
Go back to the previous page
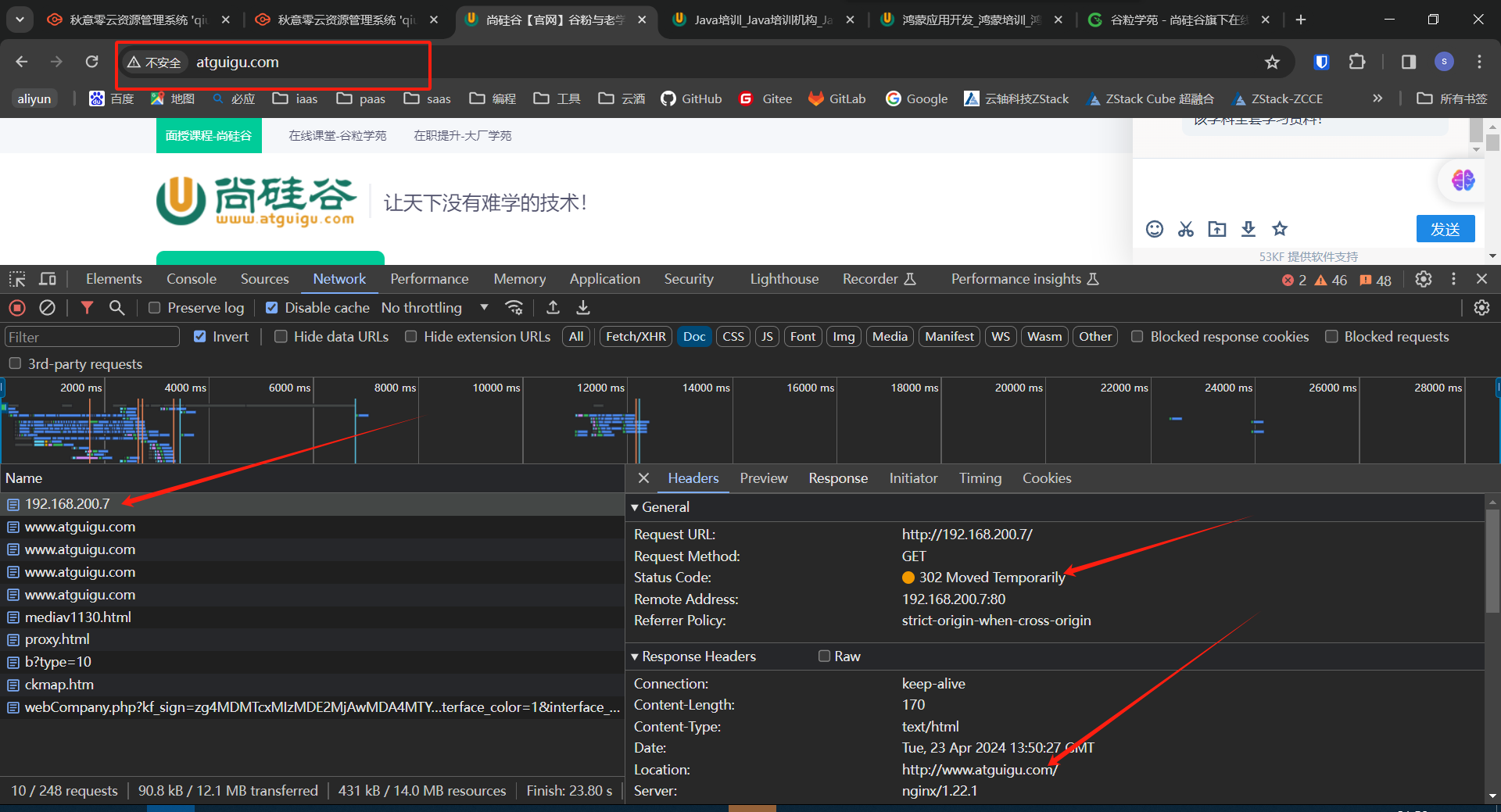click(22, 62)
